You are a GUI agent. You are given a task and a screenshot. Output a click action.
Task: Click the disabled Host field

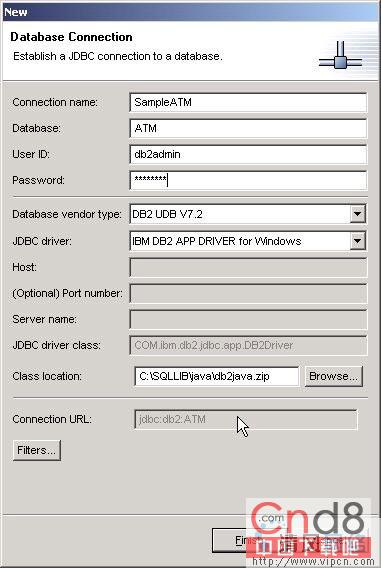point(248,267)
